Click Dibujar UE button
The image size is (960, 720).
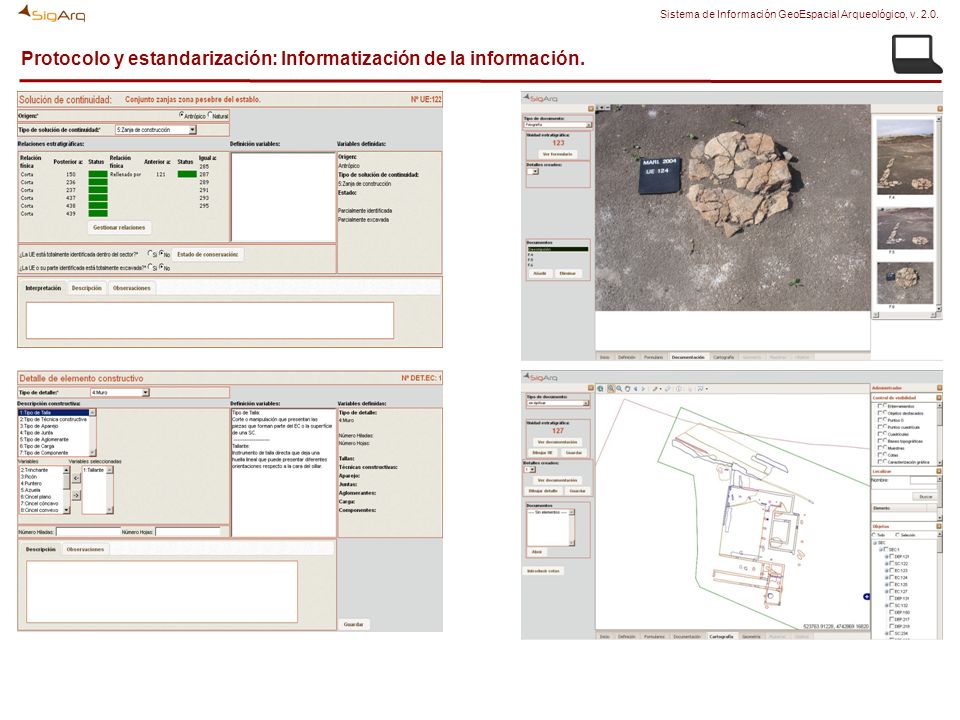pyautogui.click(x=542, y=452)
